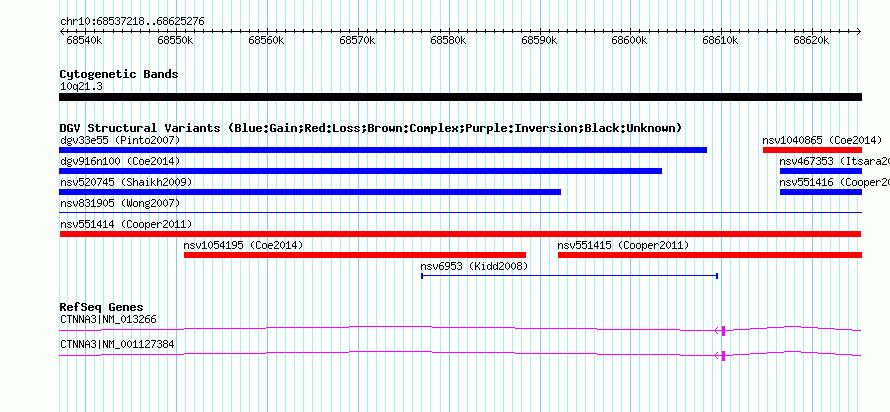Click the exon block on CTNNA3|NM_001127384
This screenshot has height=412, width=890.
pos(723,355)
